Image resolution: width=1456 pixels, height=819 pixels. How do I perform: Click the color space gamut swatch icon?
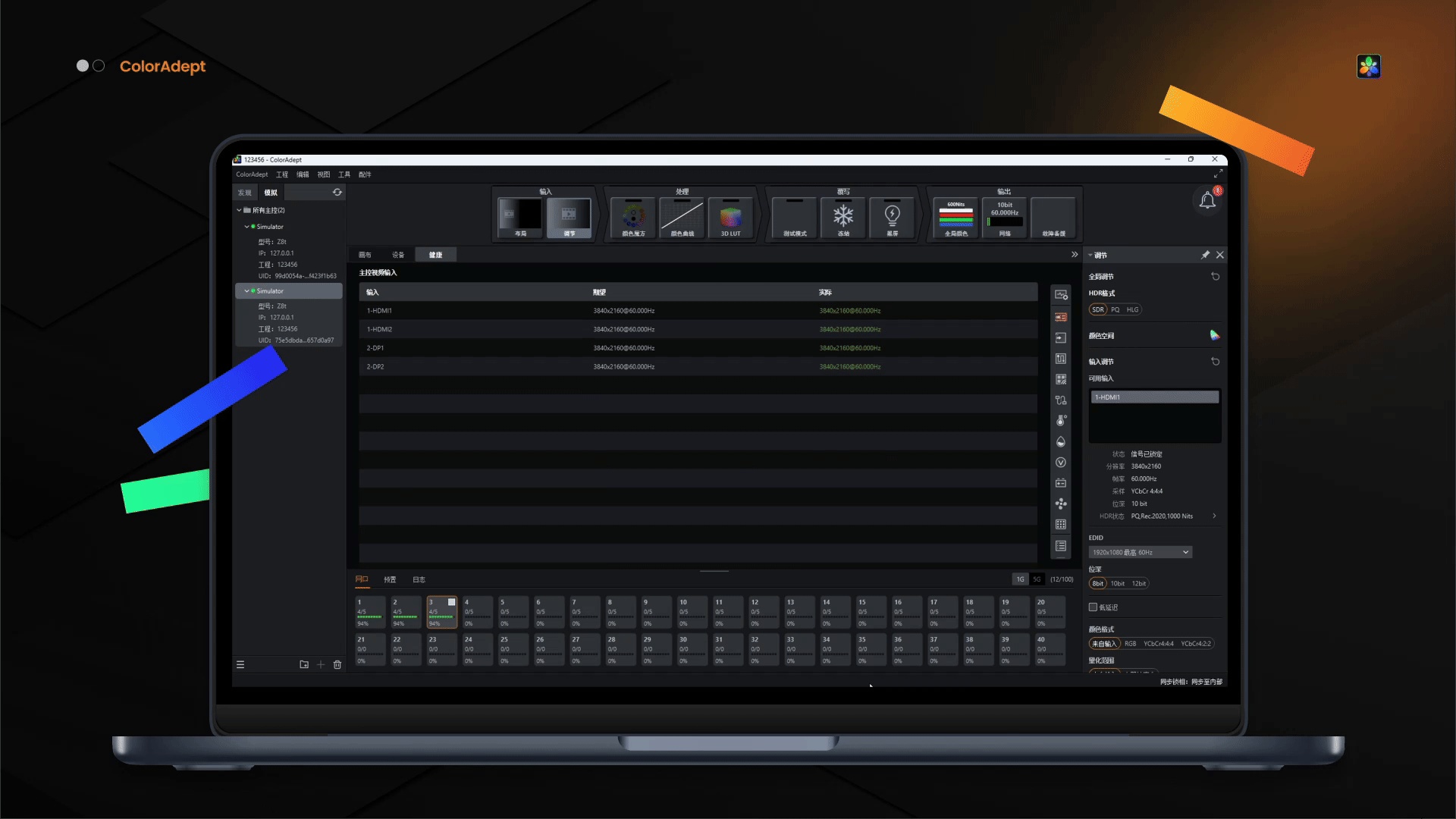click(x=1214, y=335)
